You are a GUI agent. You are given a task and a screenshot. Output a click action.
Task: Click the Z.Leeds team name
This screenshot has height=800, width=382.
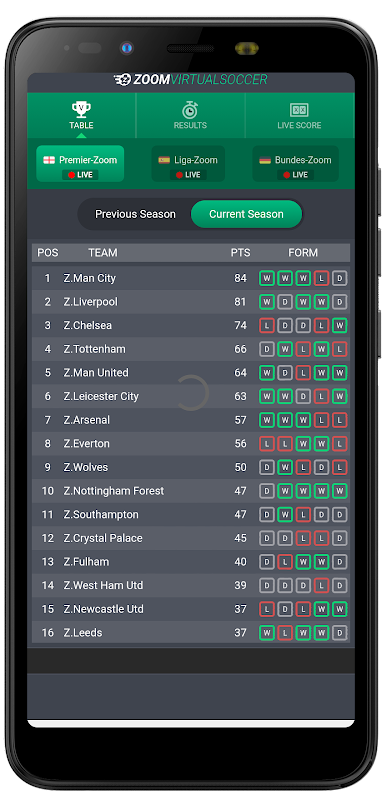(x=83, y=633)
